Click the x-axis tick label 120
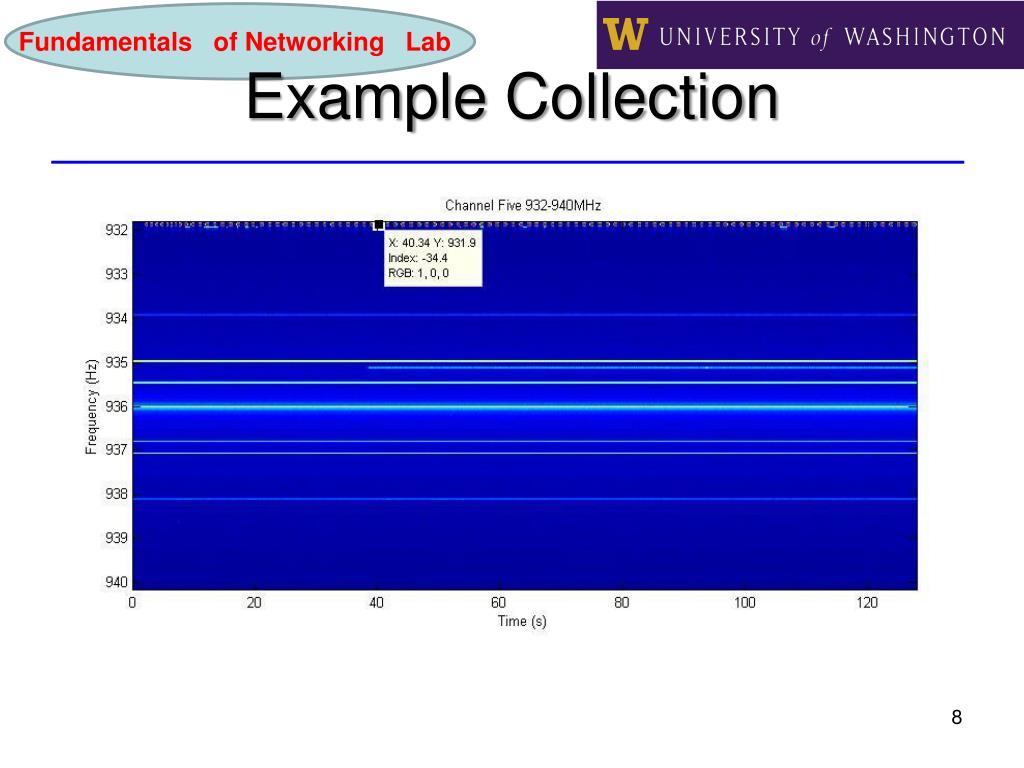This screenshot has height=768, width=1024. (x=867, y=602)
